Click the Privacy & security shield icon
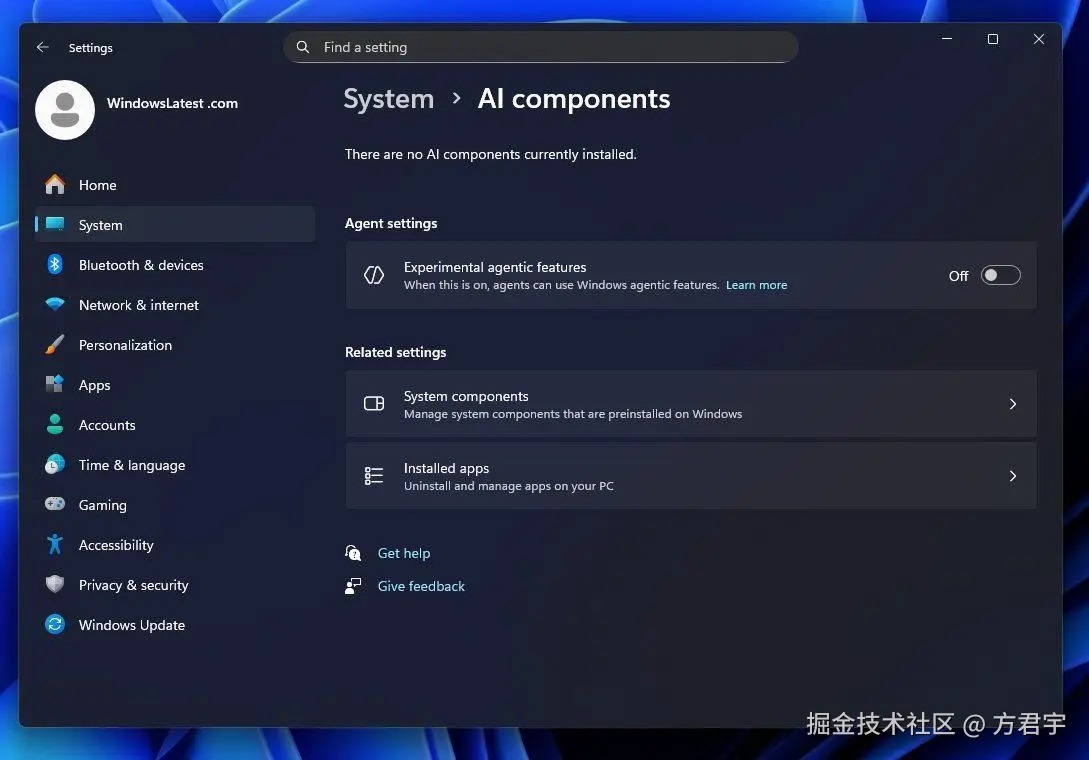This screenshot has width=1089, height=760. pyautogui.click(x=55, y=585)
